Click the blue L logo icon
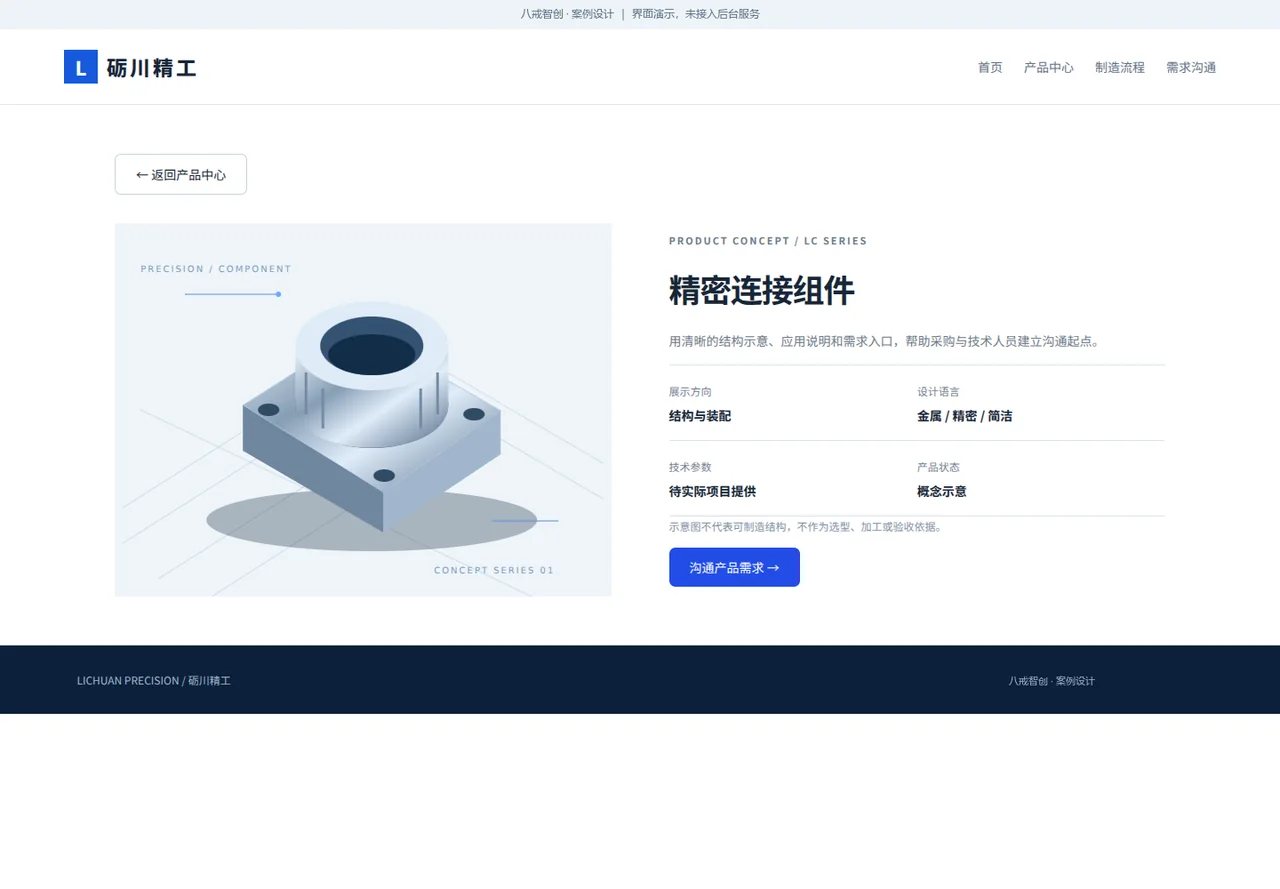The width and height of the screenshot is (1280, 889). coord(81,67)
